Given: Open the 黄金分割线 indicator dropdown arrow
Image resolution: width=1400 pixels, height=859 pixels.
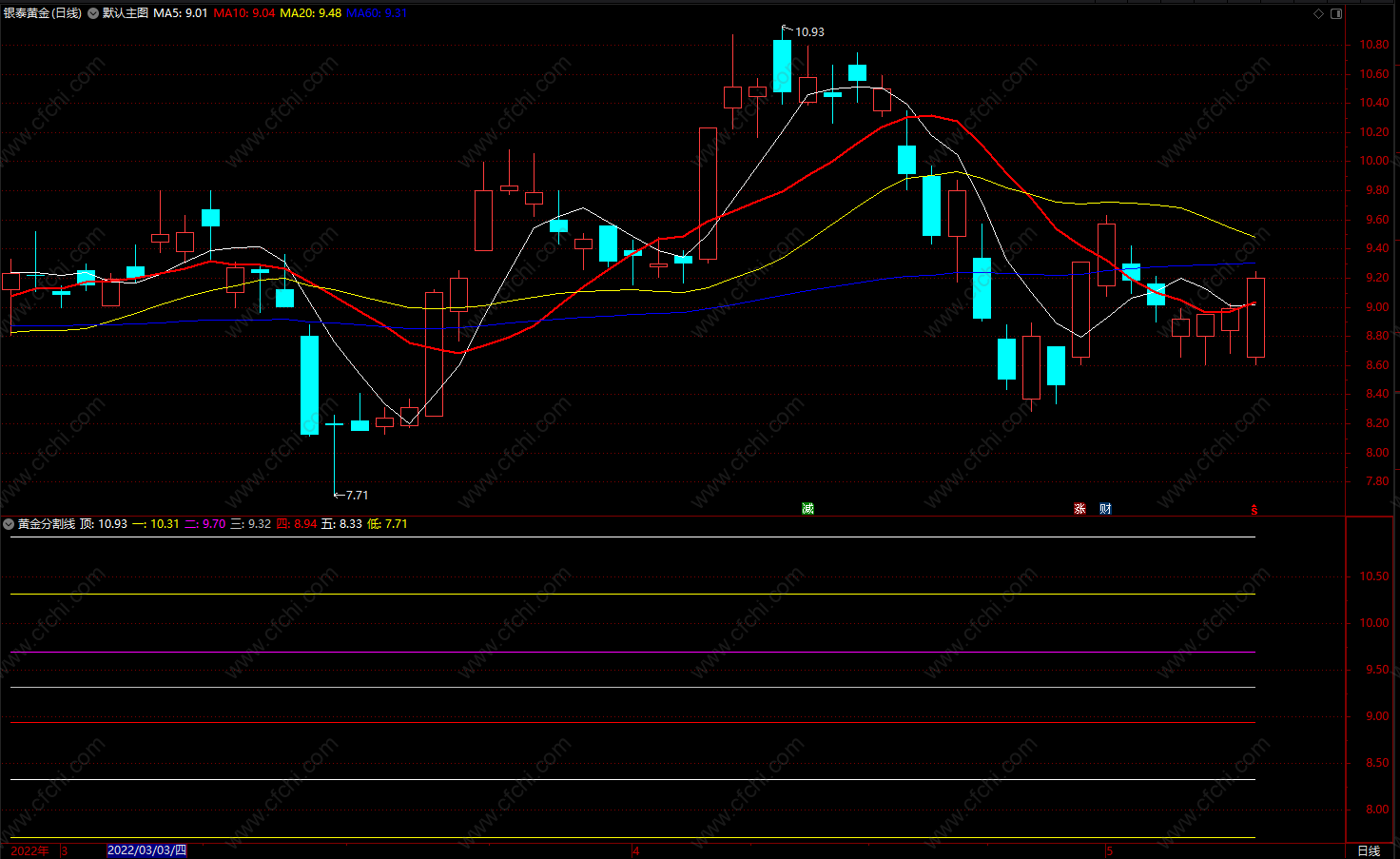Looking at the screenshot, I should tap(9, 524).
